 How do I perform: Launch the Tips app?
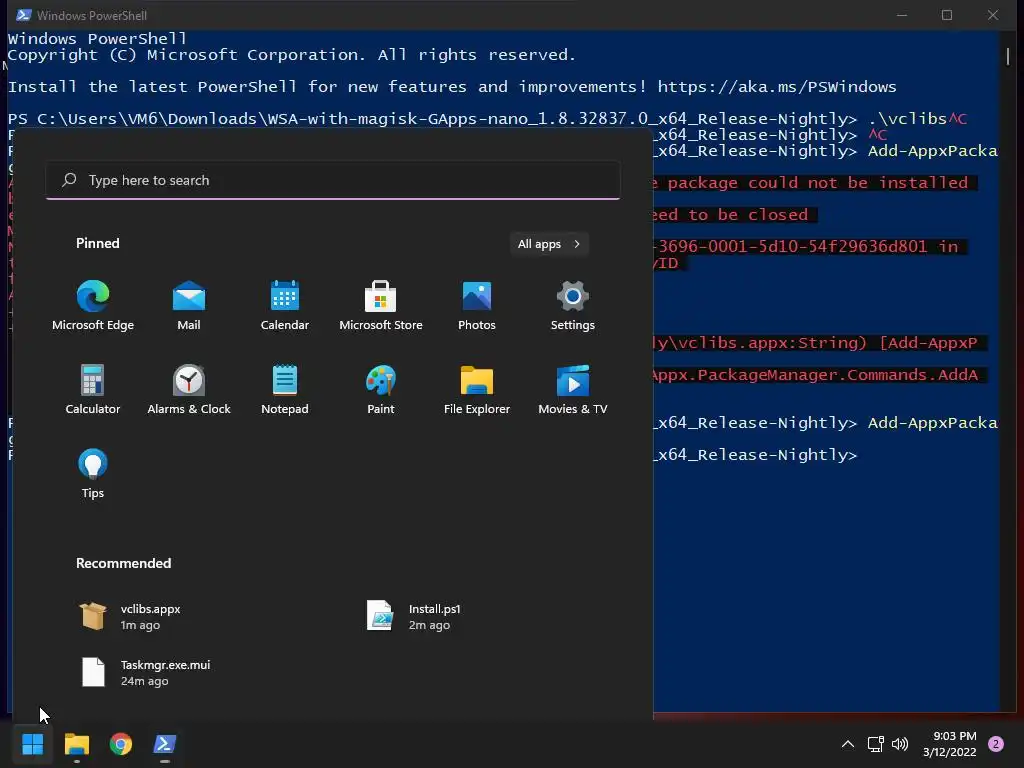point(93,474)
